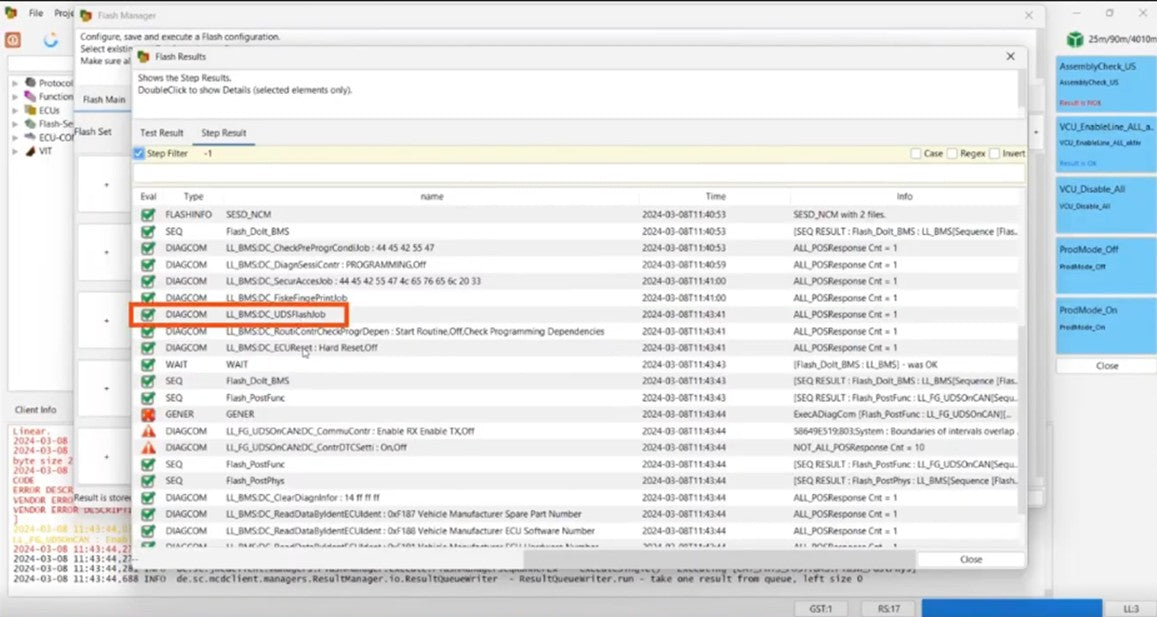Image resolution: width=1157 pixels, height=617 pixels.
Task: Expand the Flash-Se tree node
Action: pyautogui.click(x=15, y=124)
